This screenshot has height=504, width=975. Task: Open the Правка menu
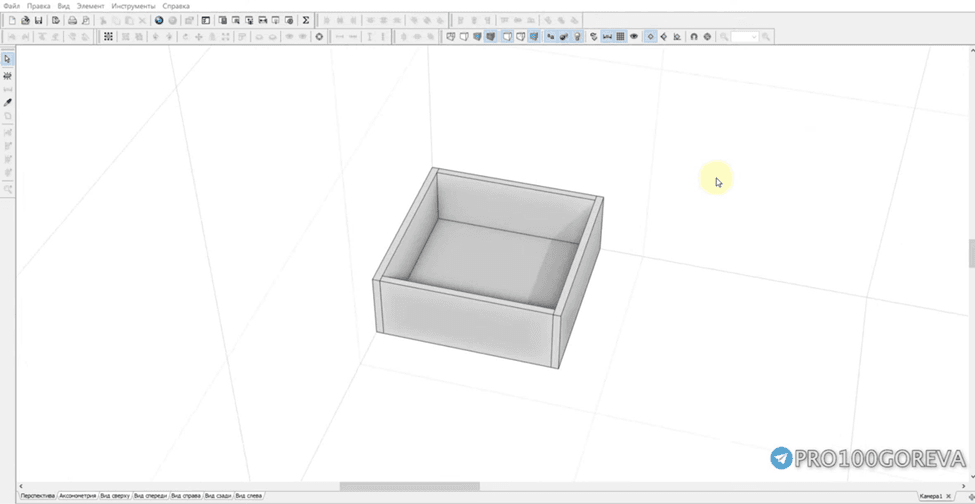pos(39,6)
